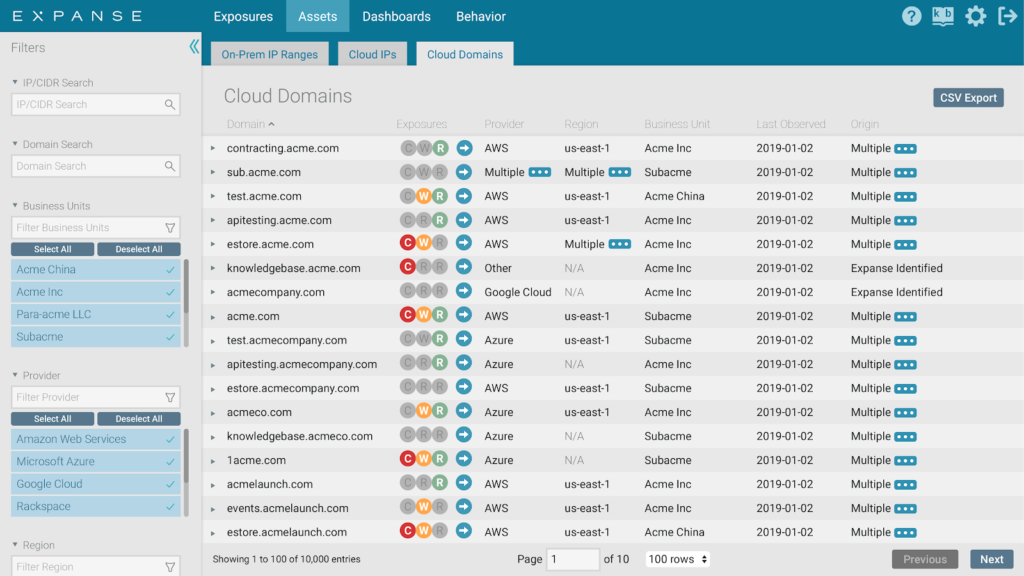Export the table with CSV Export
The height and width of the screenshot is (576, 1024).
[968, 97]
